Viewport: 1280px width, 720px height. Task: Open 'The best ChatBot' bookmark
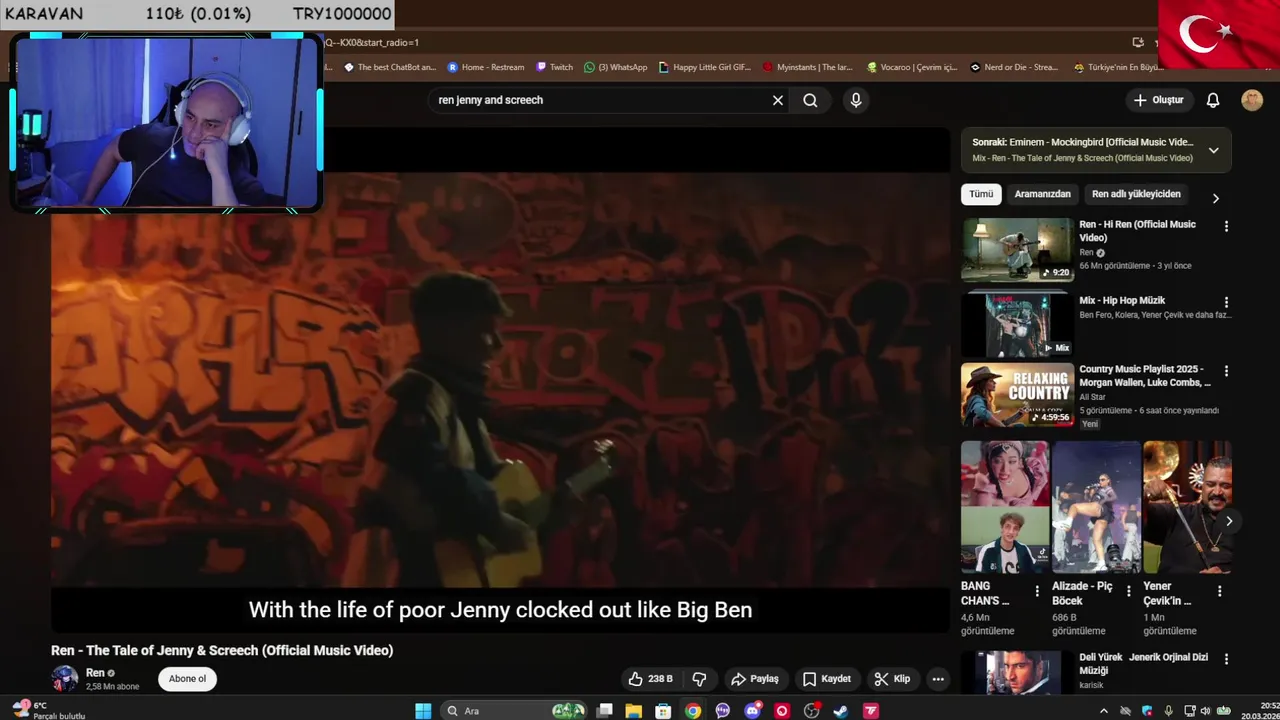pyautogui.click(x=390, y=67)
